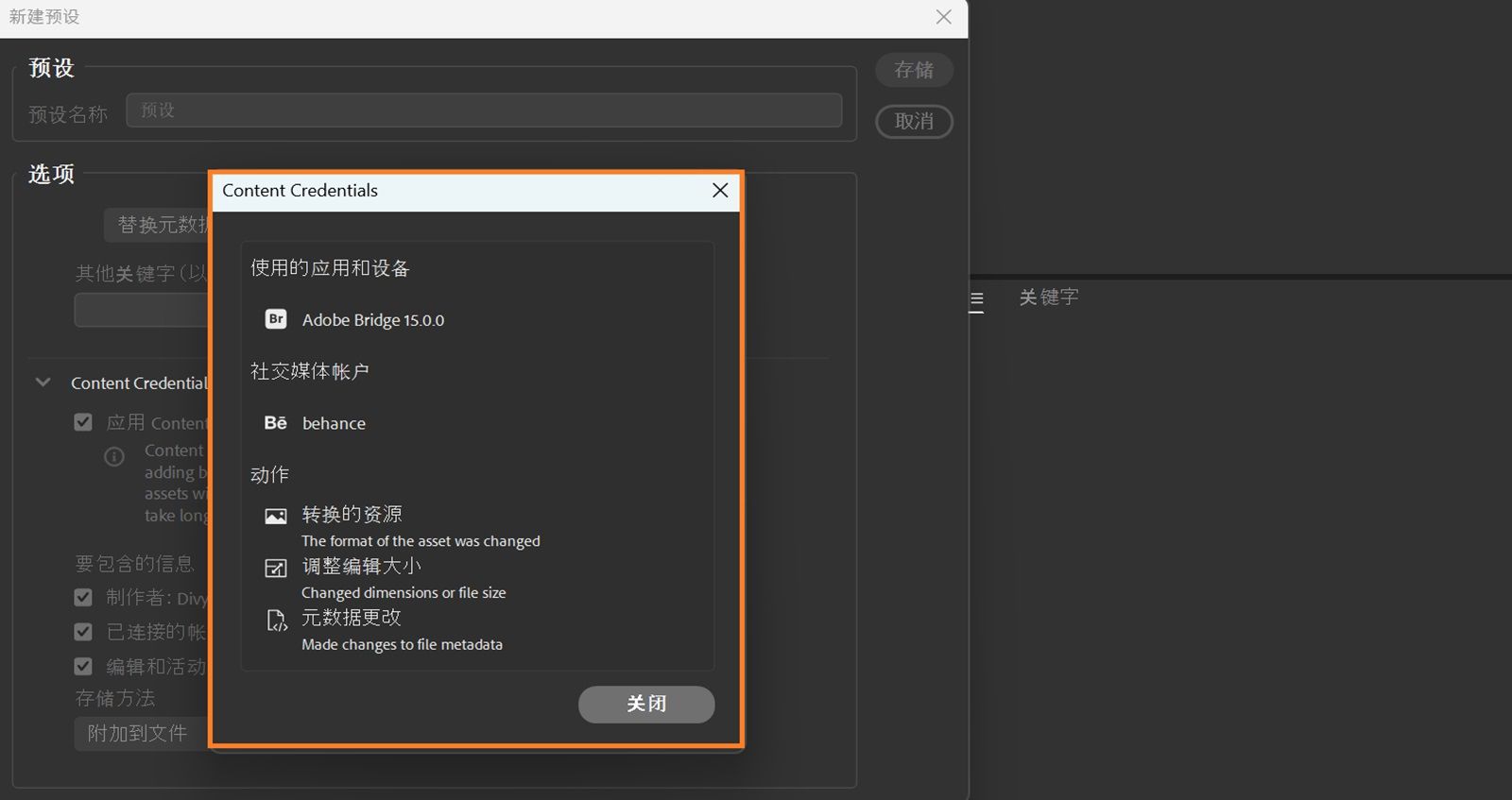Click the 转换的资源 image icon
The image size is (1512, 800).
(x=276, y=517)
